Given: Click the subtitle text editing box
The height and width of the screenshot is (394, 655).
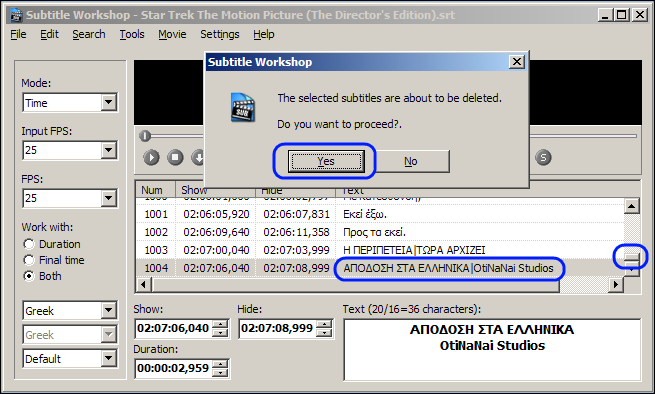Looking at the screenshot, I should tap(492, 350).
